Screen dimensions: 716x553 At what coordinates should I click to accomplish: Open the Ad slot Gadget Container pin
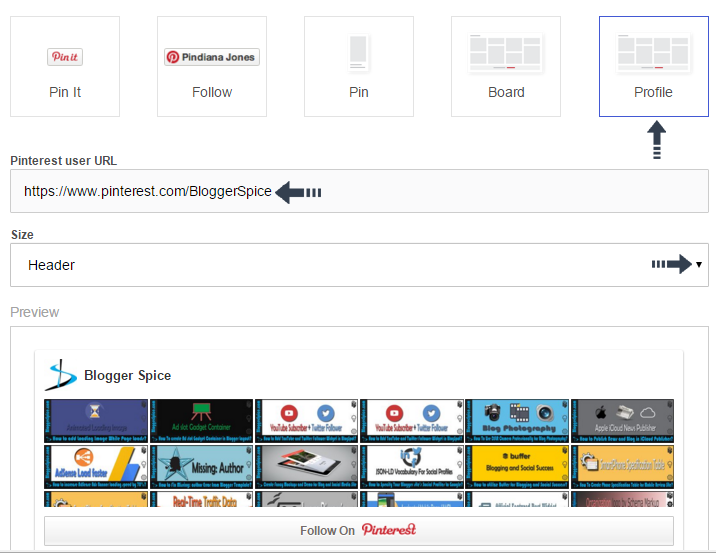(x=201, y=421)
